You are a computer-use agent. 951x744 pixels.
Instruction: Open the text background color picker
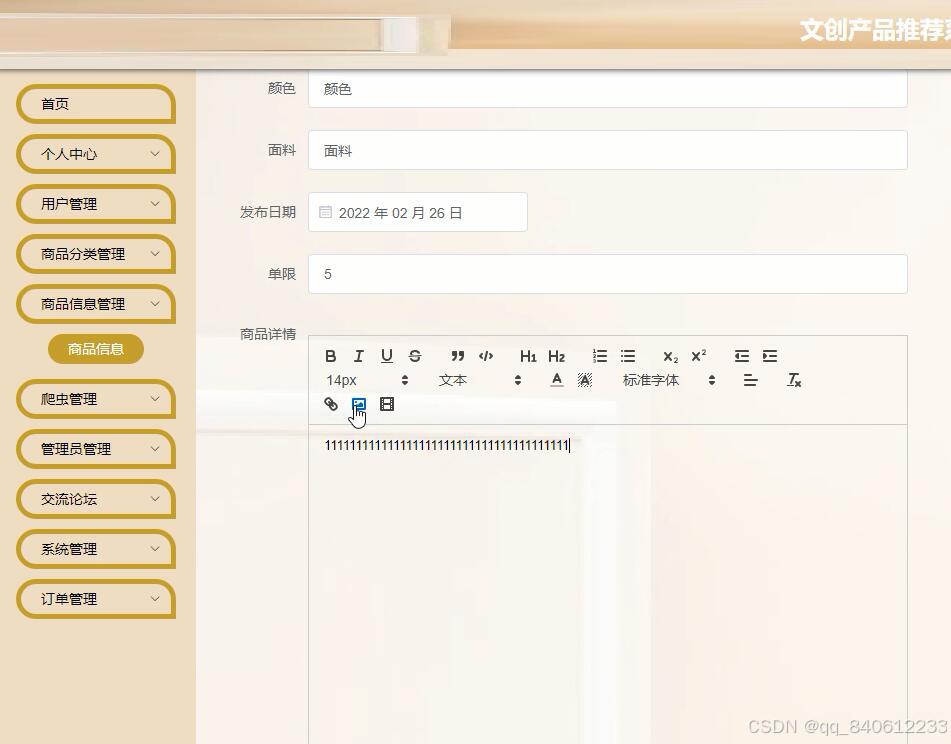pyautogui.click(x=585, y=380)
